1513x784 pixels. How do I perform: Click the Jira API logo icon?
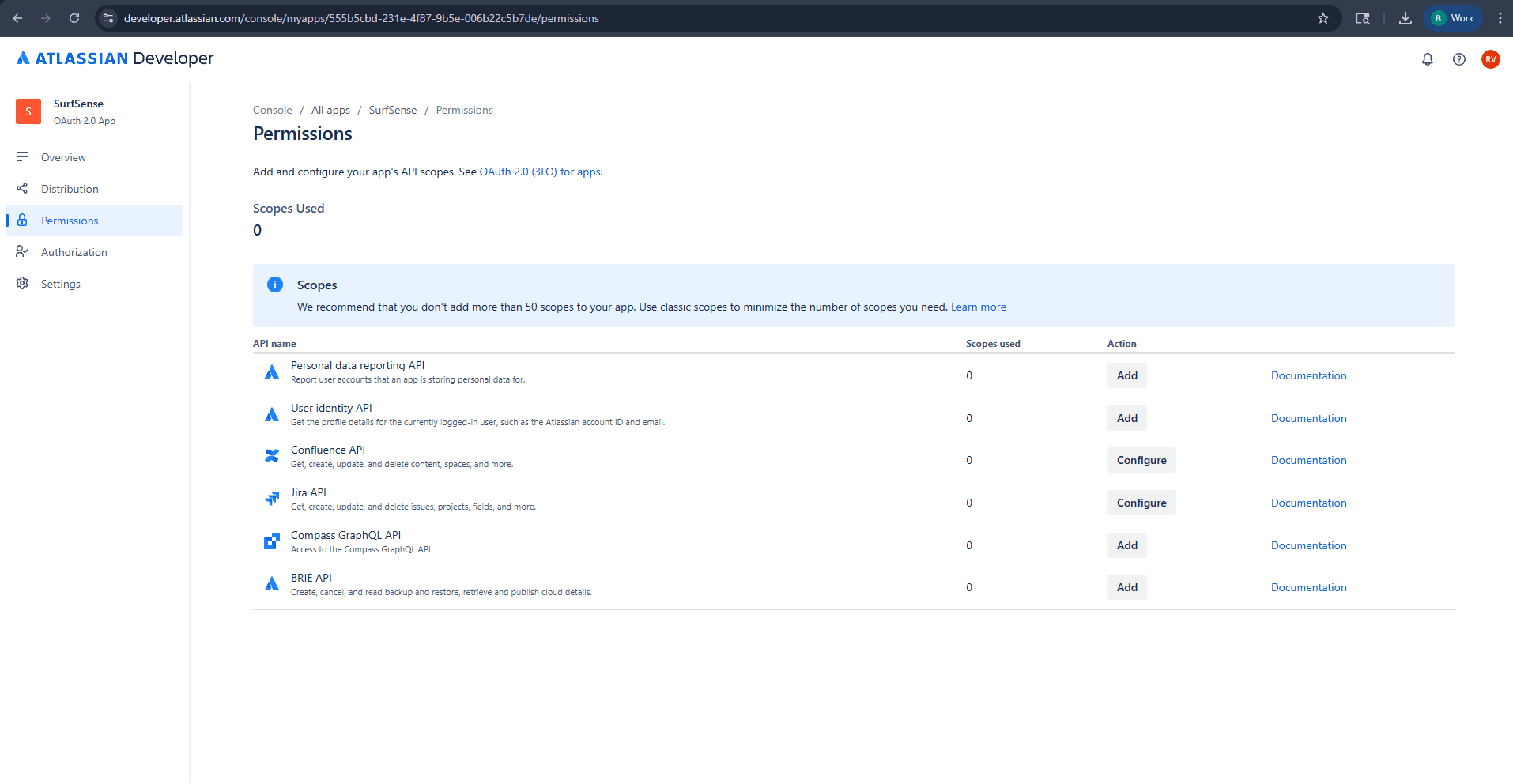pos(272,499)
